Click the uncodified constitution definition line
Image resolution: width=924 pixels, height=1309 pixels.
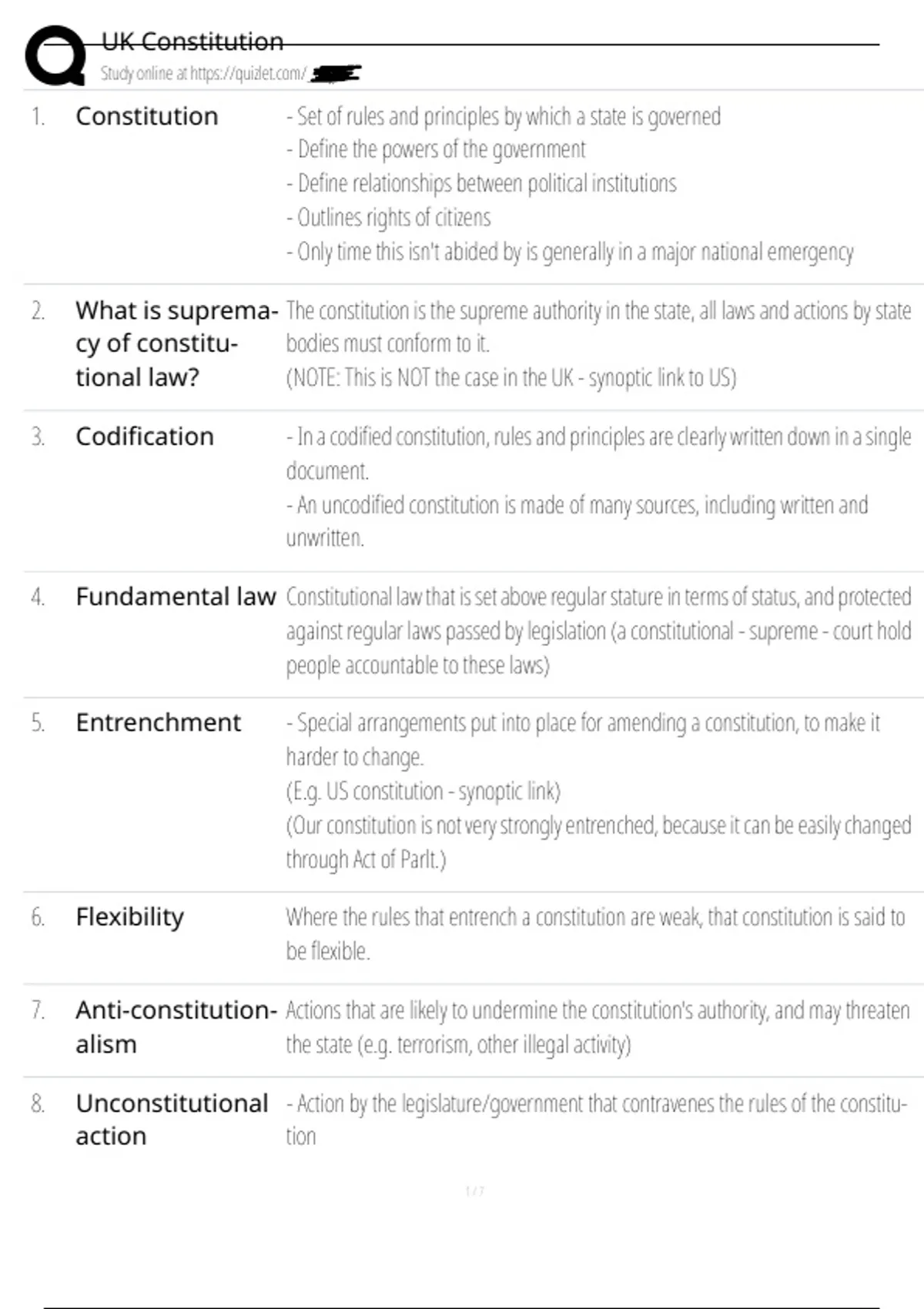(577, 505)
